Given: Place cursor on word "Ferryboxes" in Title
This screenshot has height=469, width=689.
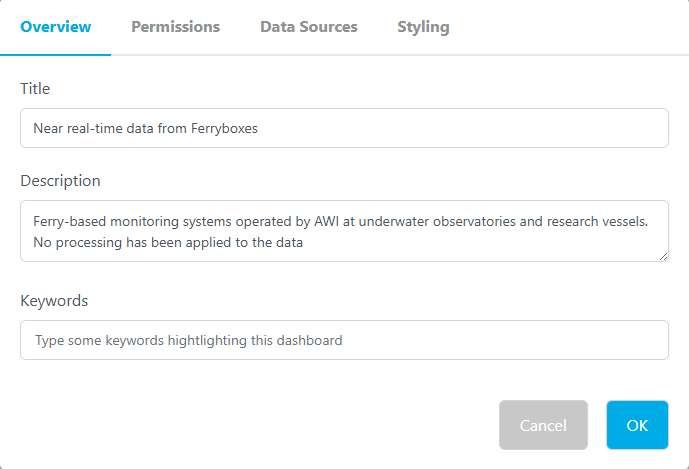Looking at the screenshot, I should [224, 128].
